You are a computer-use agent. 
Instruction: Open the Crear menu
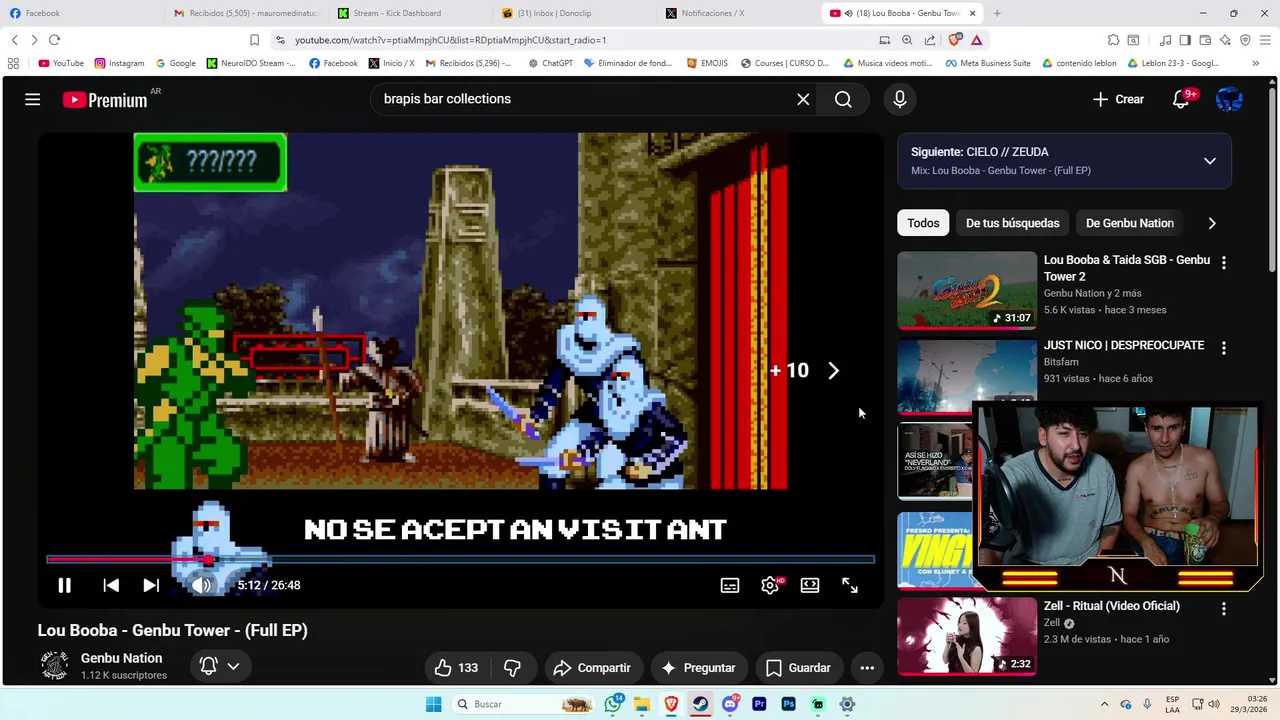tap(1118, 99)
